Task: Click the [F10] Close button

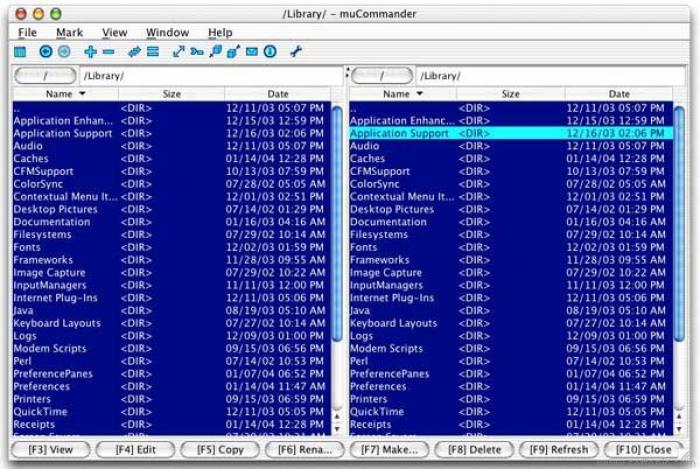Action: pyautogui.click(x=643, y=450)
